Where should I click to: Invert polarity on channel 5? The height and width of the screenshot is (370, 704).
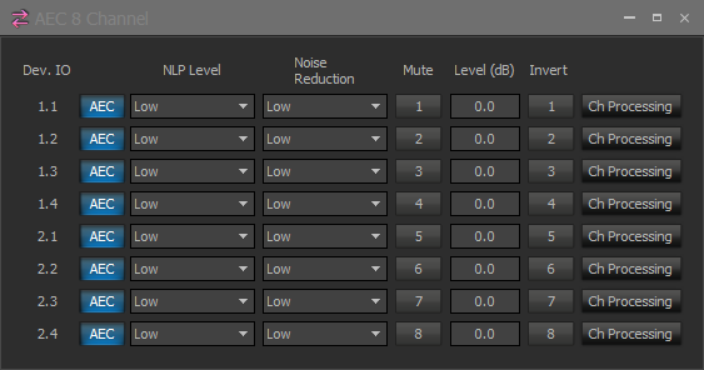coord(551,236)
